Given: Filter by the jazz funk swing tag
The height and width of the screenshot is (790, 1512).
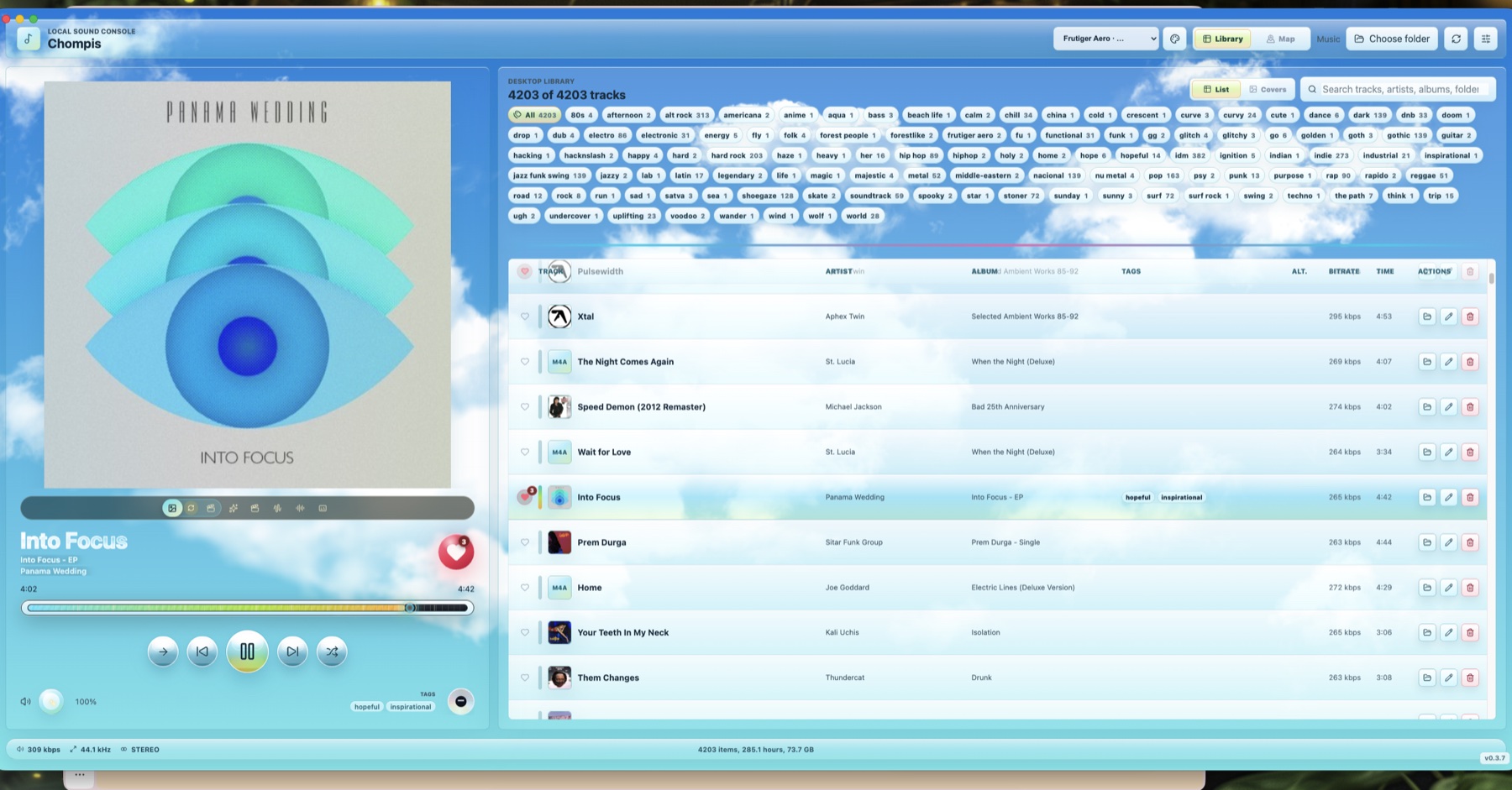Looking at the screenshot, I should pos(549,175).
